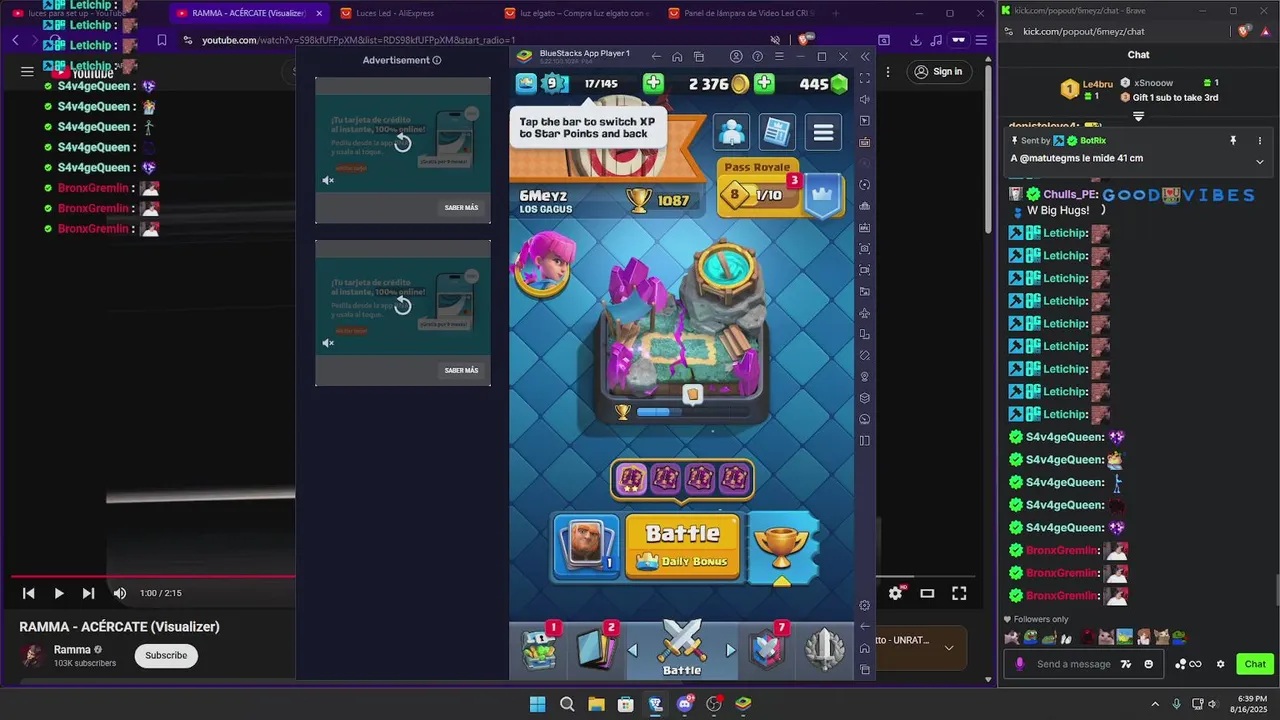Toggle BlueStacks fullscreen from the side toolbar
Viewport: 1280px width, 720px height.
pos(865,78)
